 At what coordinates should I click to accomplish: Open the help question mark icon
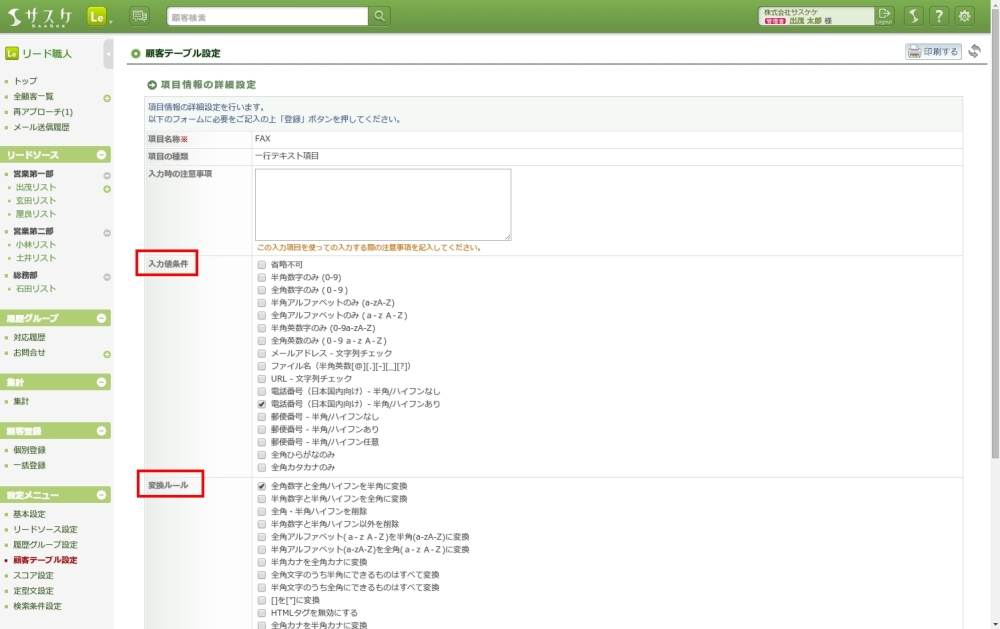939,16
